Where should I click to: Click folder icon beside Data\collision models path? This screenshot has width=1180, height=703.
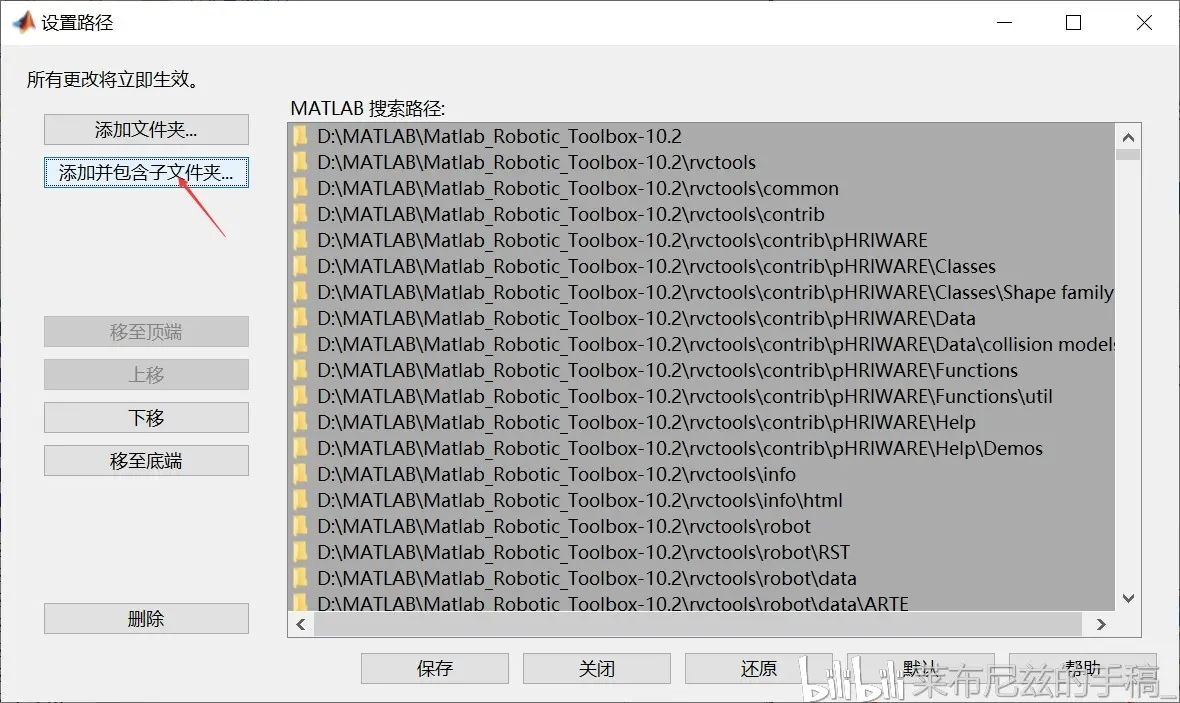click(x=300, y=344)
